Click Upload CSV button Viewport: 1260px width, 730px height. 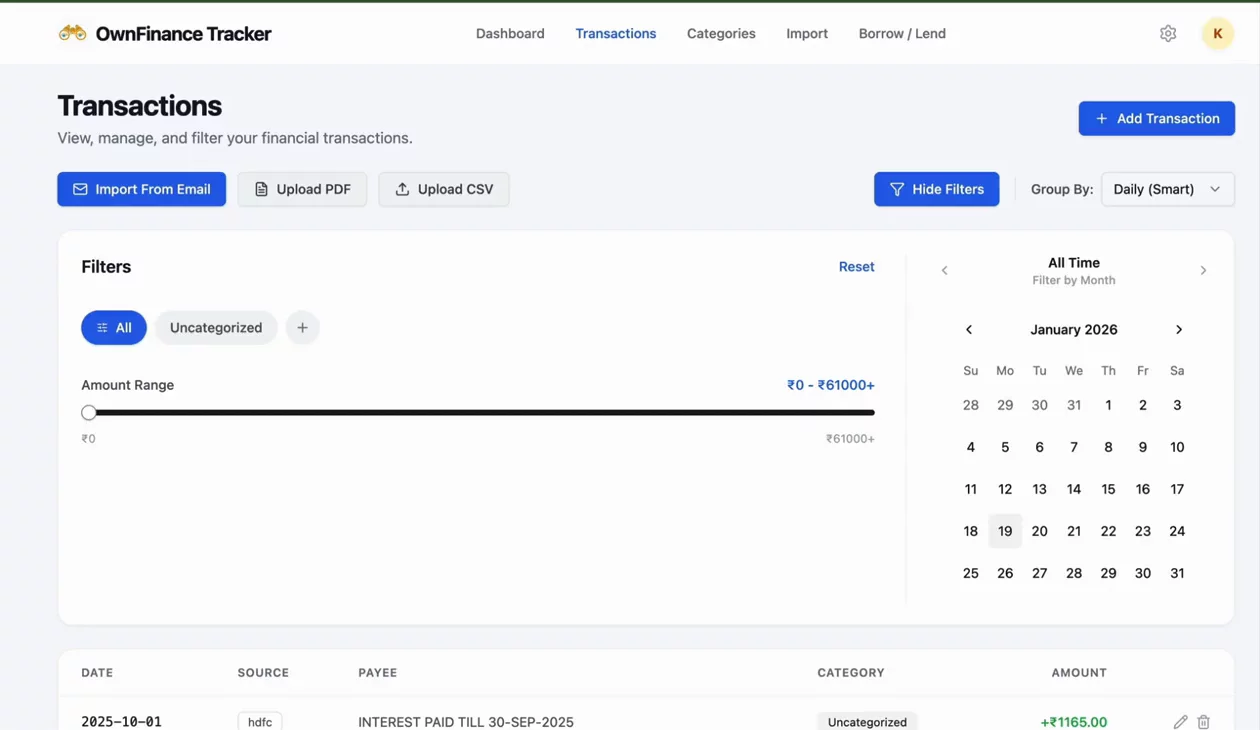click(x=444, y=189)
